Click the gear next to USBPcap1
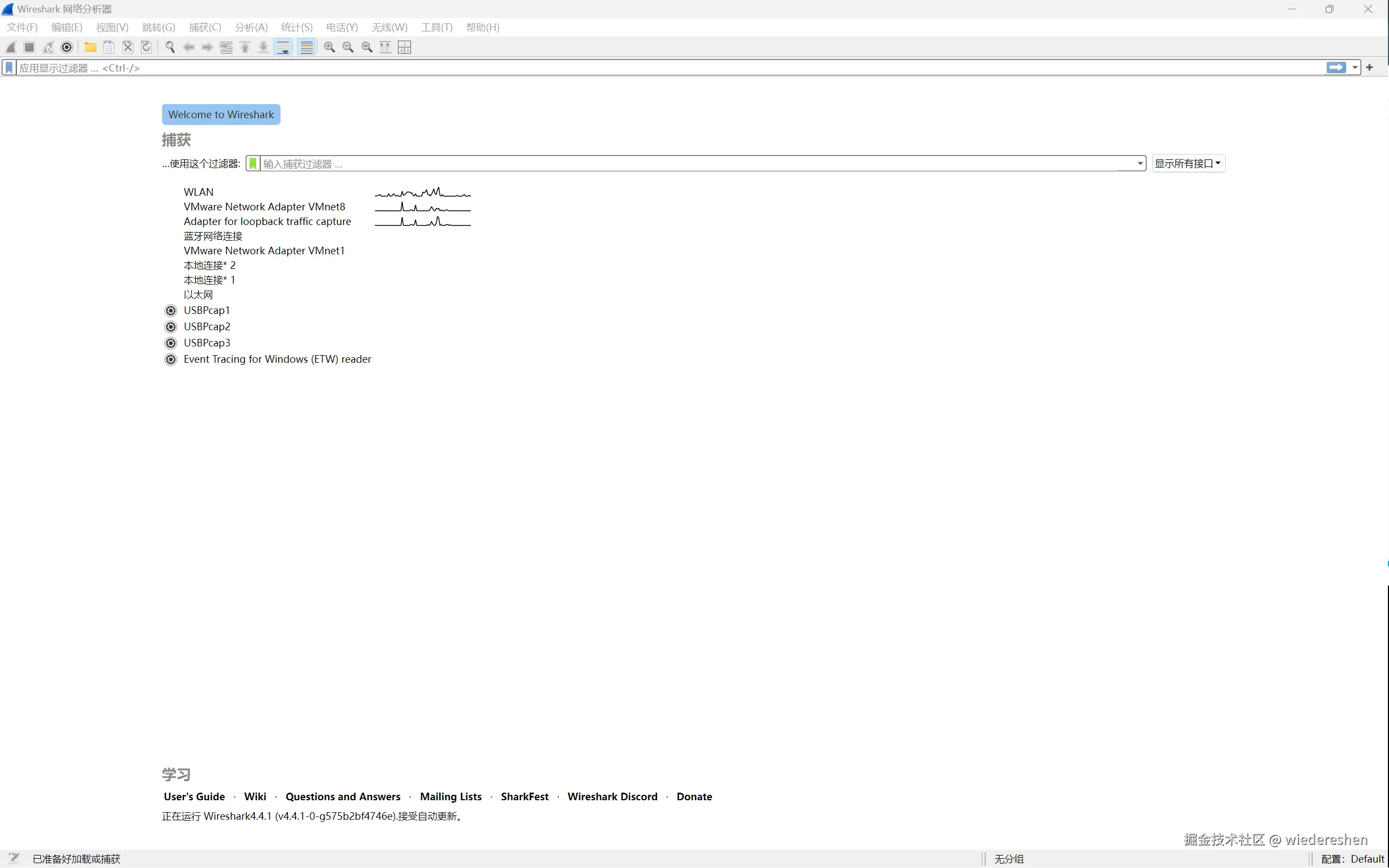Image resolution: width=1389 pixels, height=868 pixels. click(170, 311)
